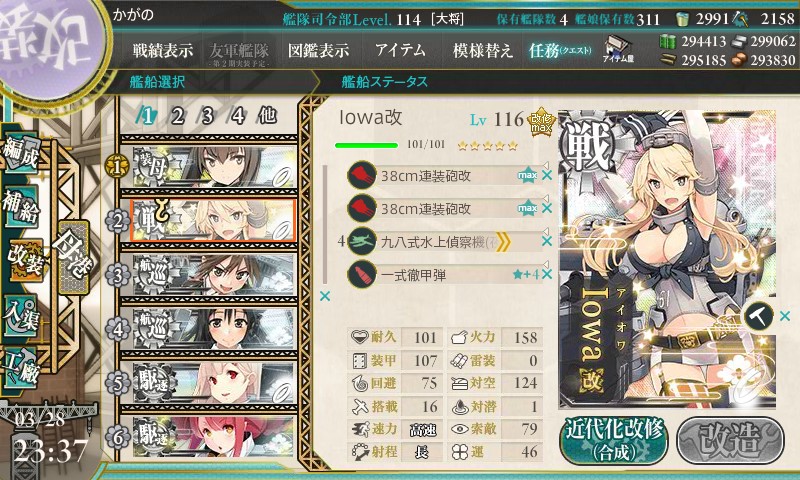Open the 補給 resupply side icon
Image resolution: width=800 pixels, height=480 pixels.
(x=21, y=206)
